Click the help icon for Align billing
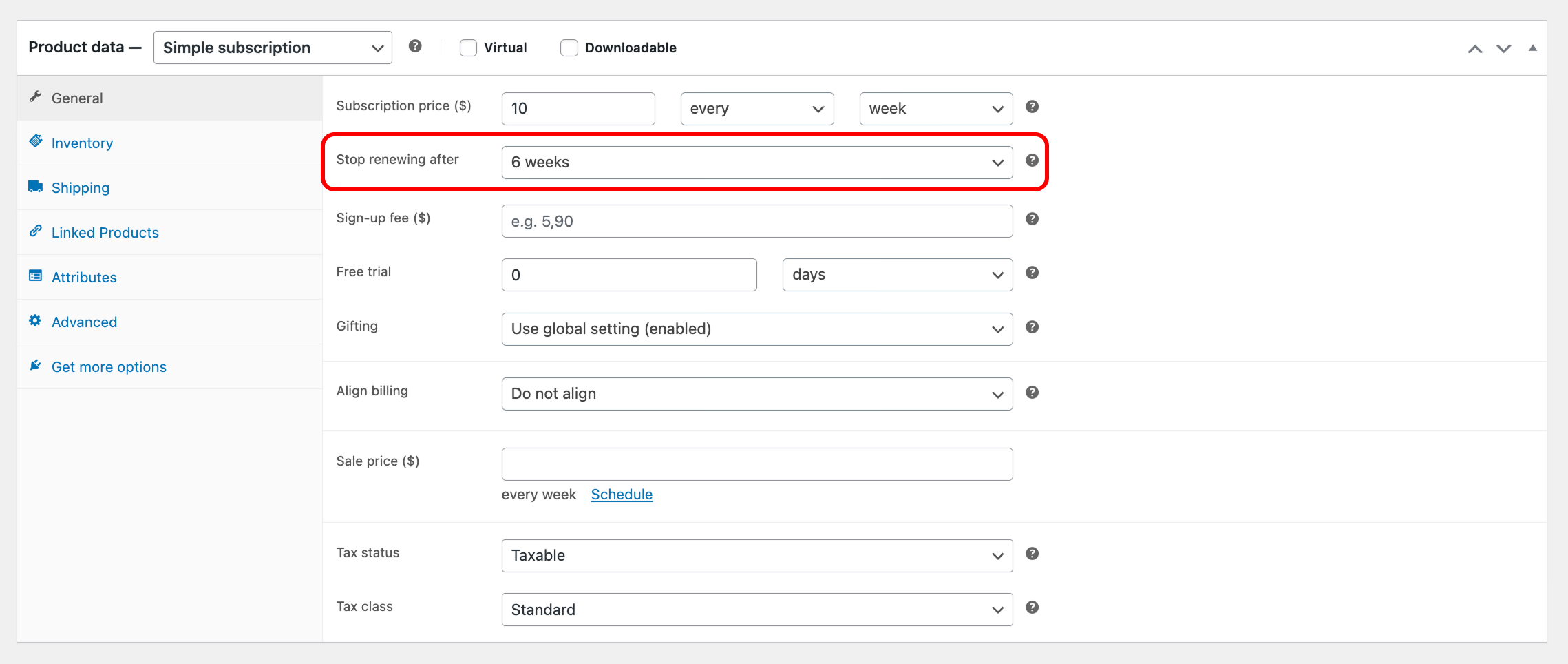Viewport: 1568px width, 664px height. pyautogui.click(x=1032, y=393)
